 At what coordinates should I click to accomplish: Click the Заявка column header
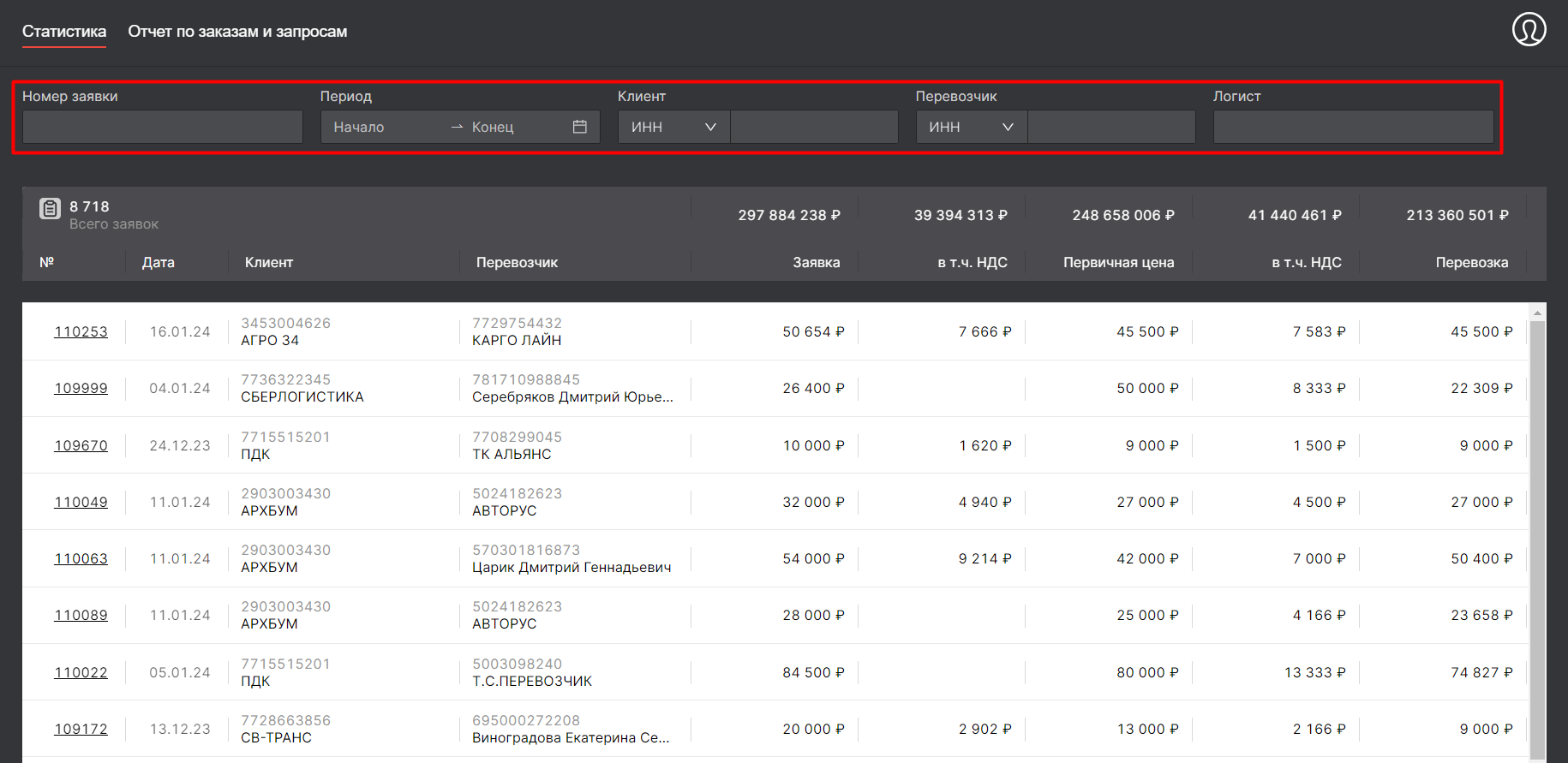(816, 262)
